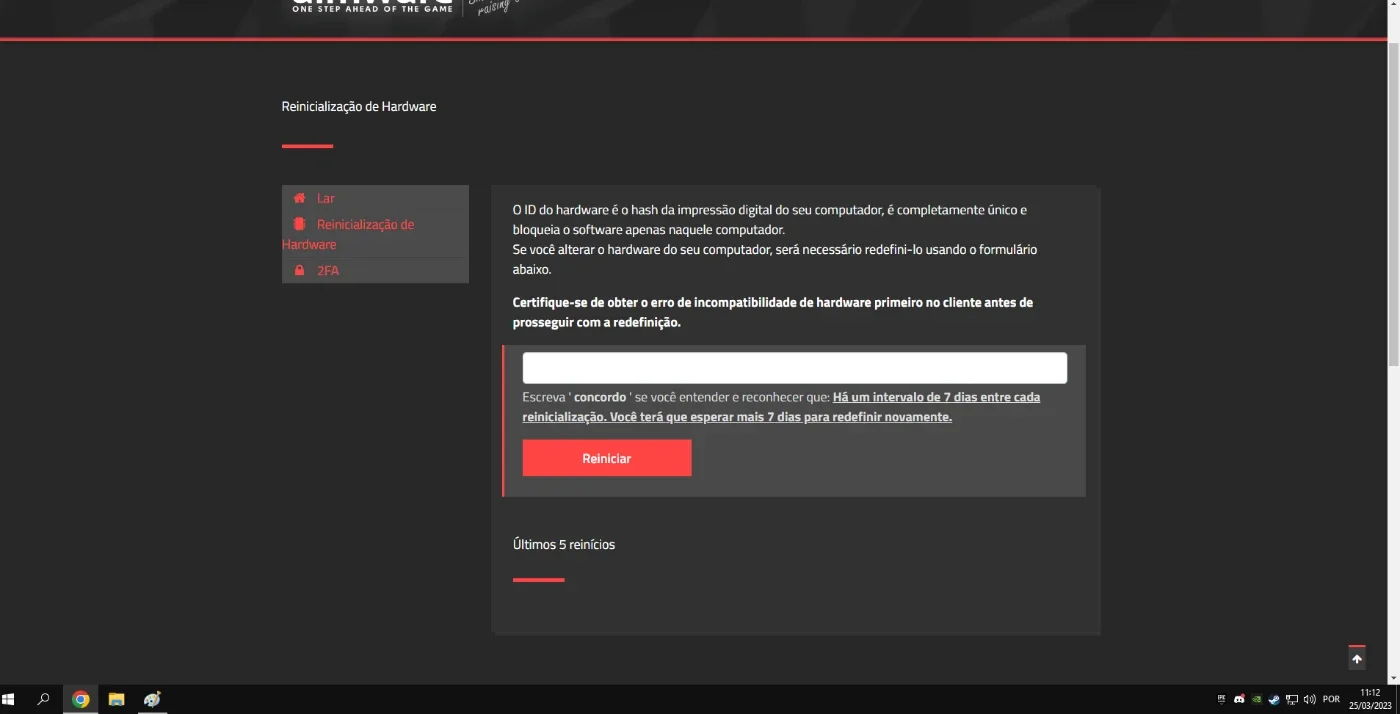The image size is (1400, 714).
Task: Open the 2FA sidebar menu item
Action: 375,271
